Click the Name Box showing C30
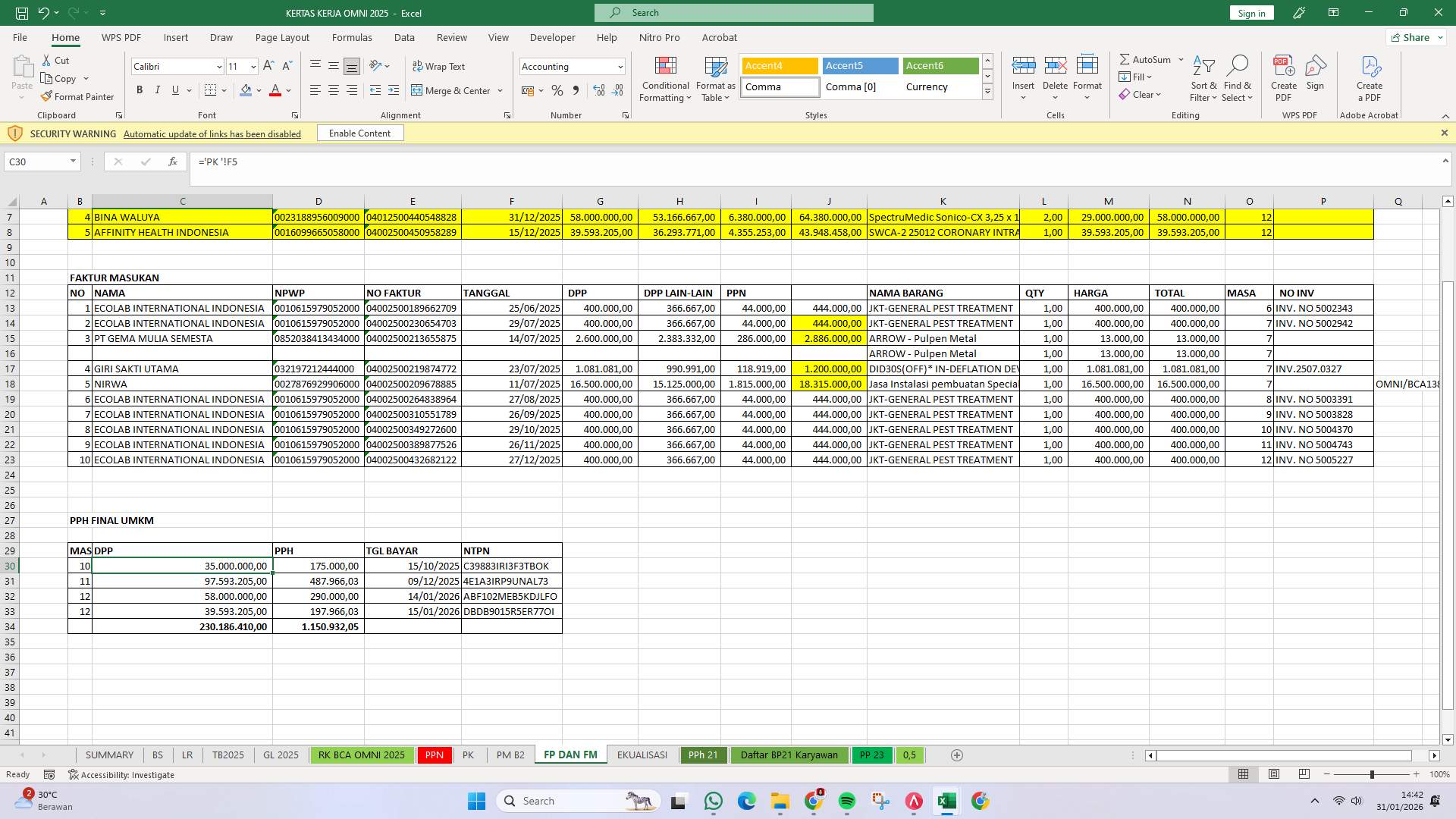This screenshot has height=819, width=1456. pyautogui.click(x=36, y=162)
